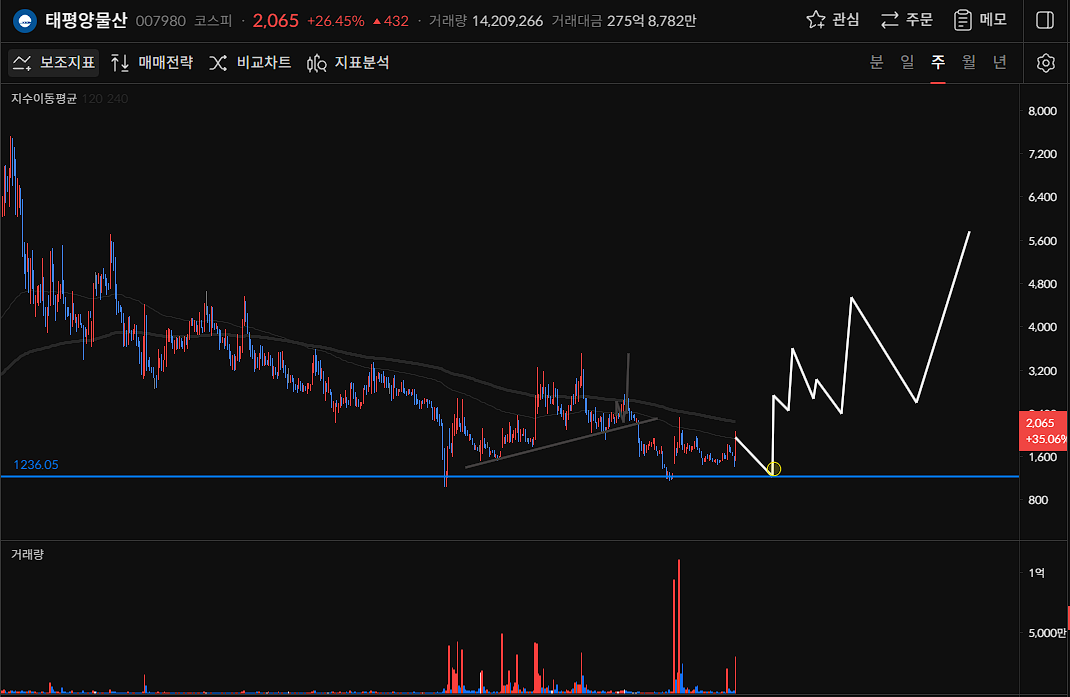Screen dimensions: 1070x697
Task: Switch chart to 월 monthly interval
Action: click(969, 62)
